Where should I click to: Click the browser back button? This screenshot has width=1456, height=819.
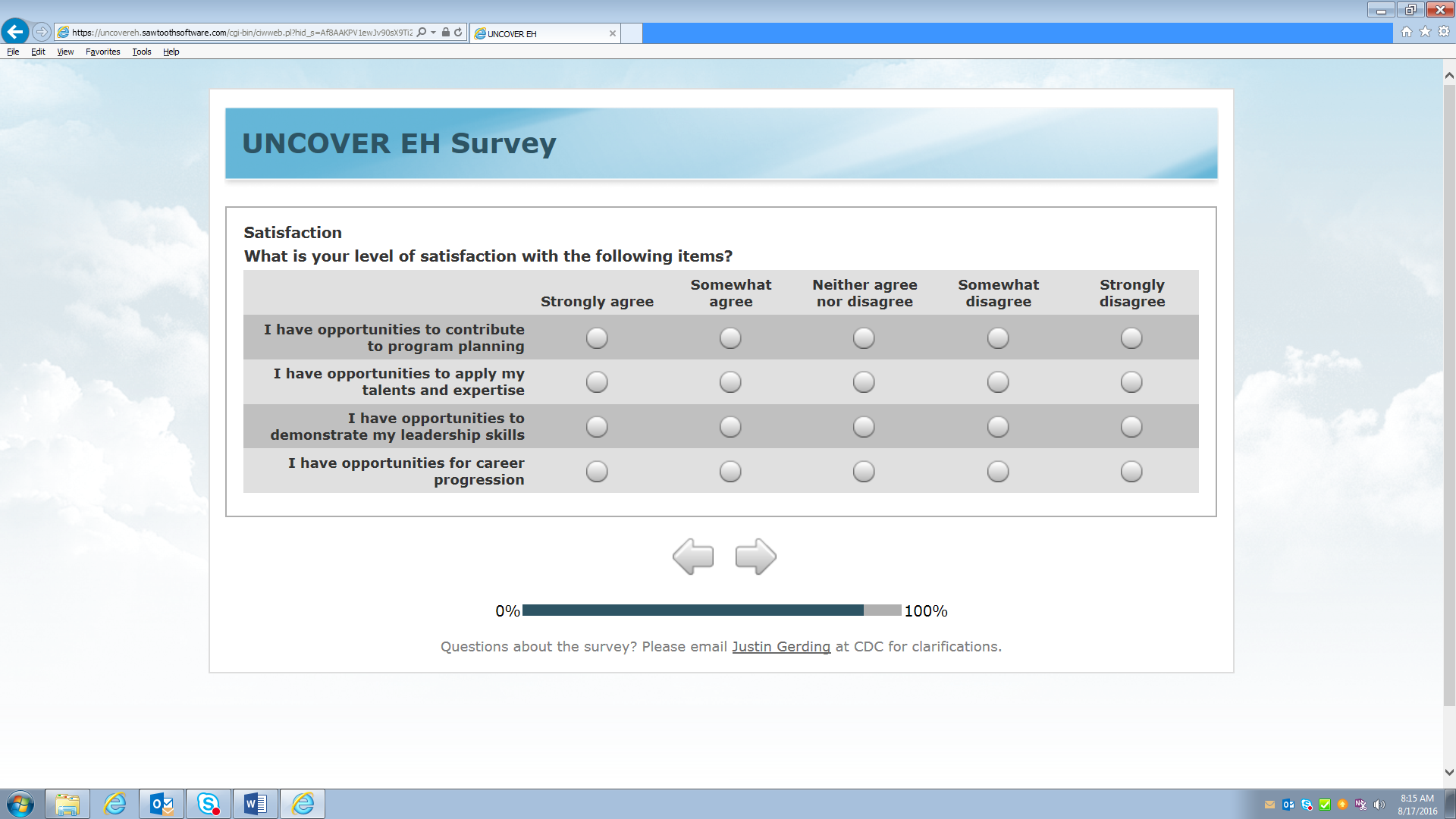point(15,32)
